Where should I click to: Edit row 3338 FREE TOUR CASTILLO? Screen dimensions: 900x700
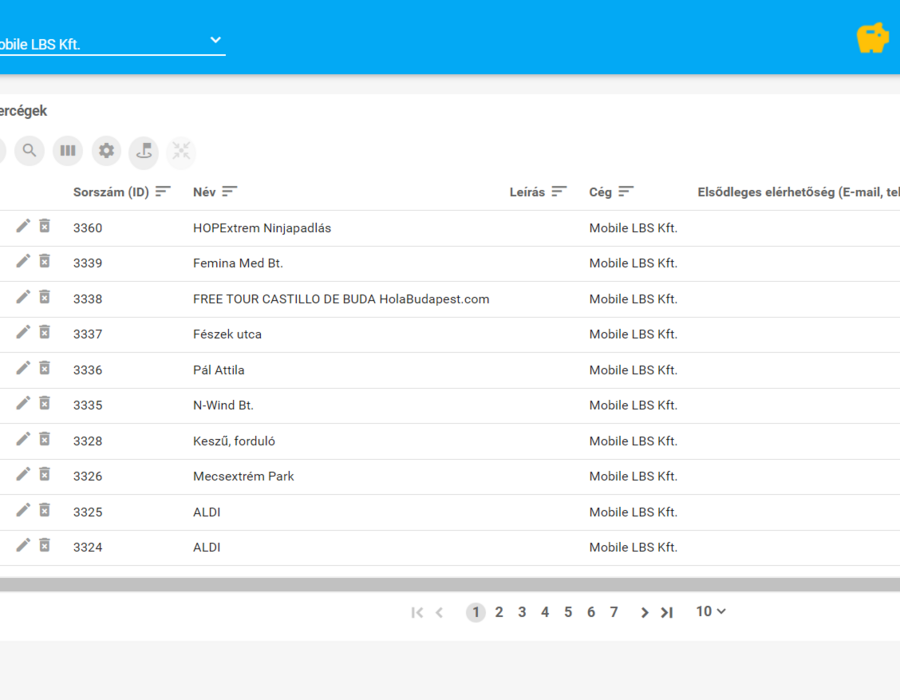[x=23, y=297]
